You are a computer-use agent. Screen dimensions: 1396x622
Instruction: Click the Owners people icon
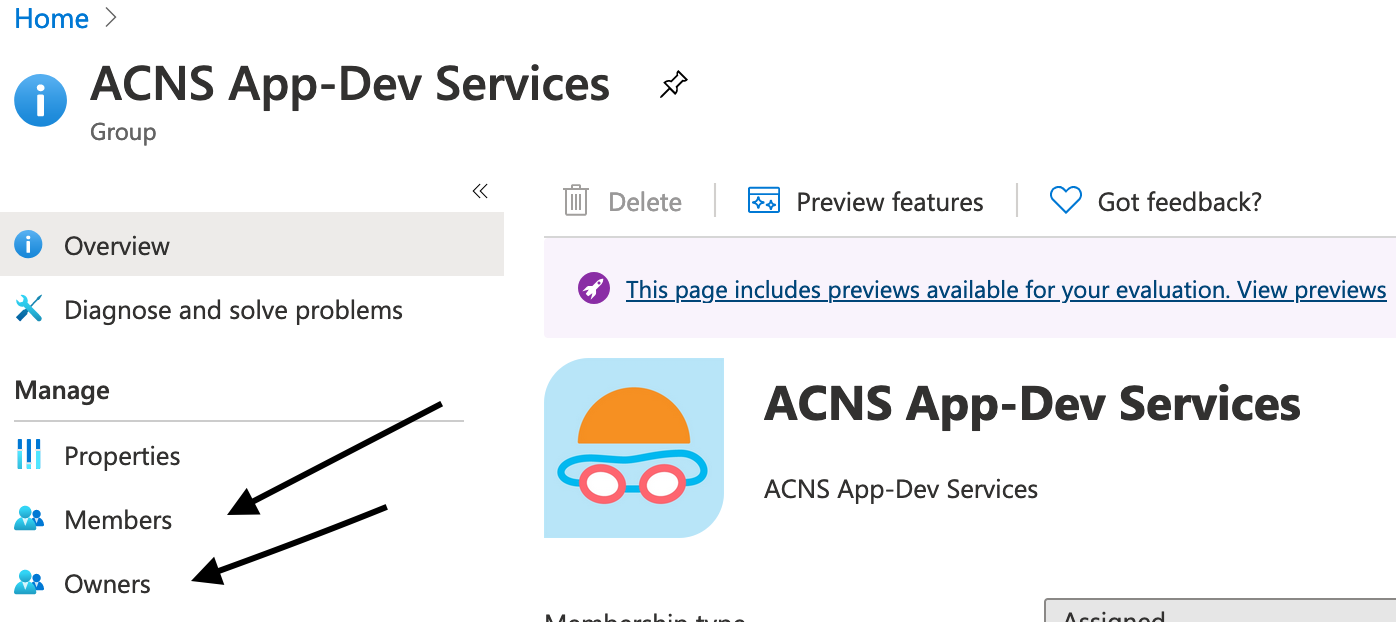pos(29,583)
